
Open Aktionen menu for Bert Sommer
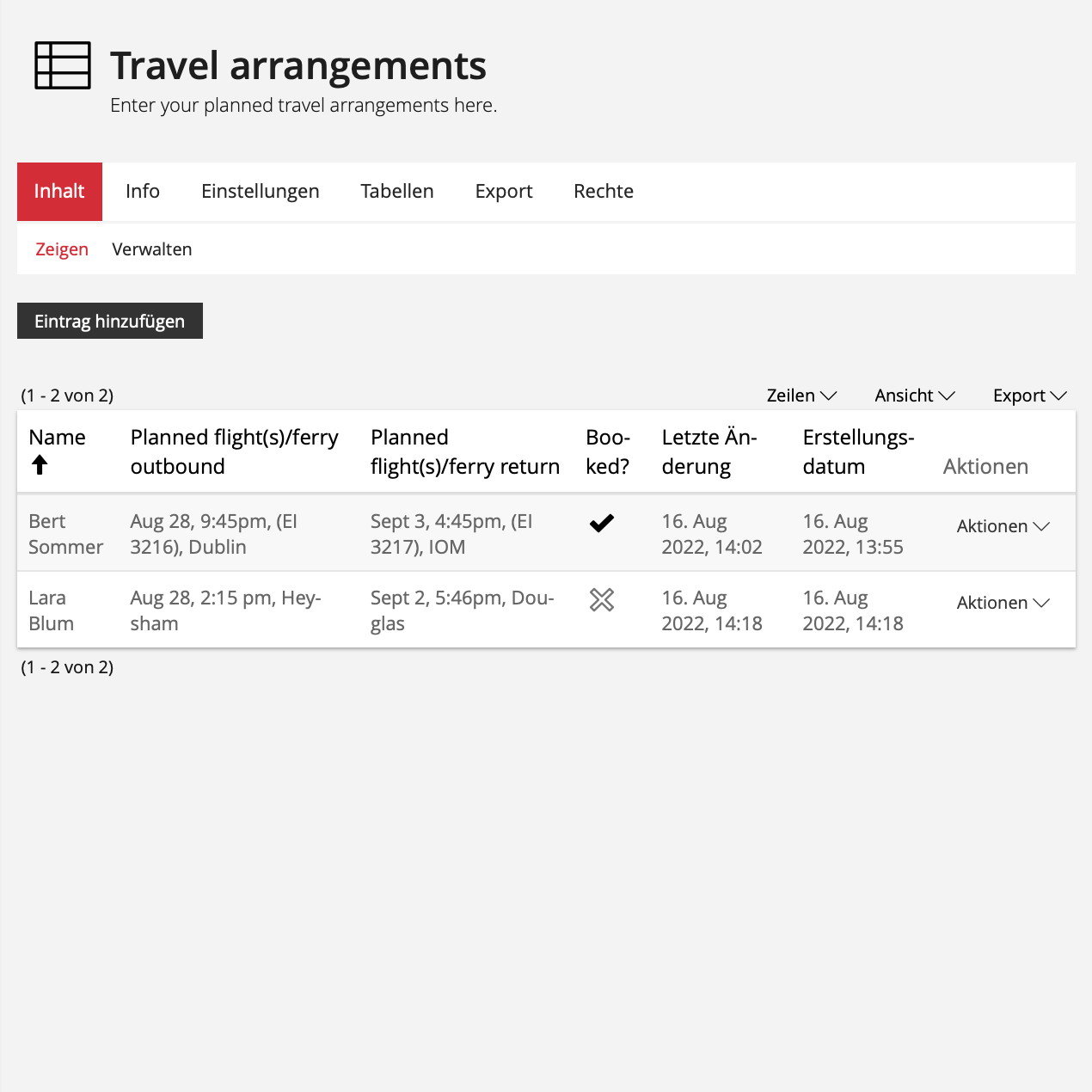(1003, 526)
